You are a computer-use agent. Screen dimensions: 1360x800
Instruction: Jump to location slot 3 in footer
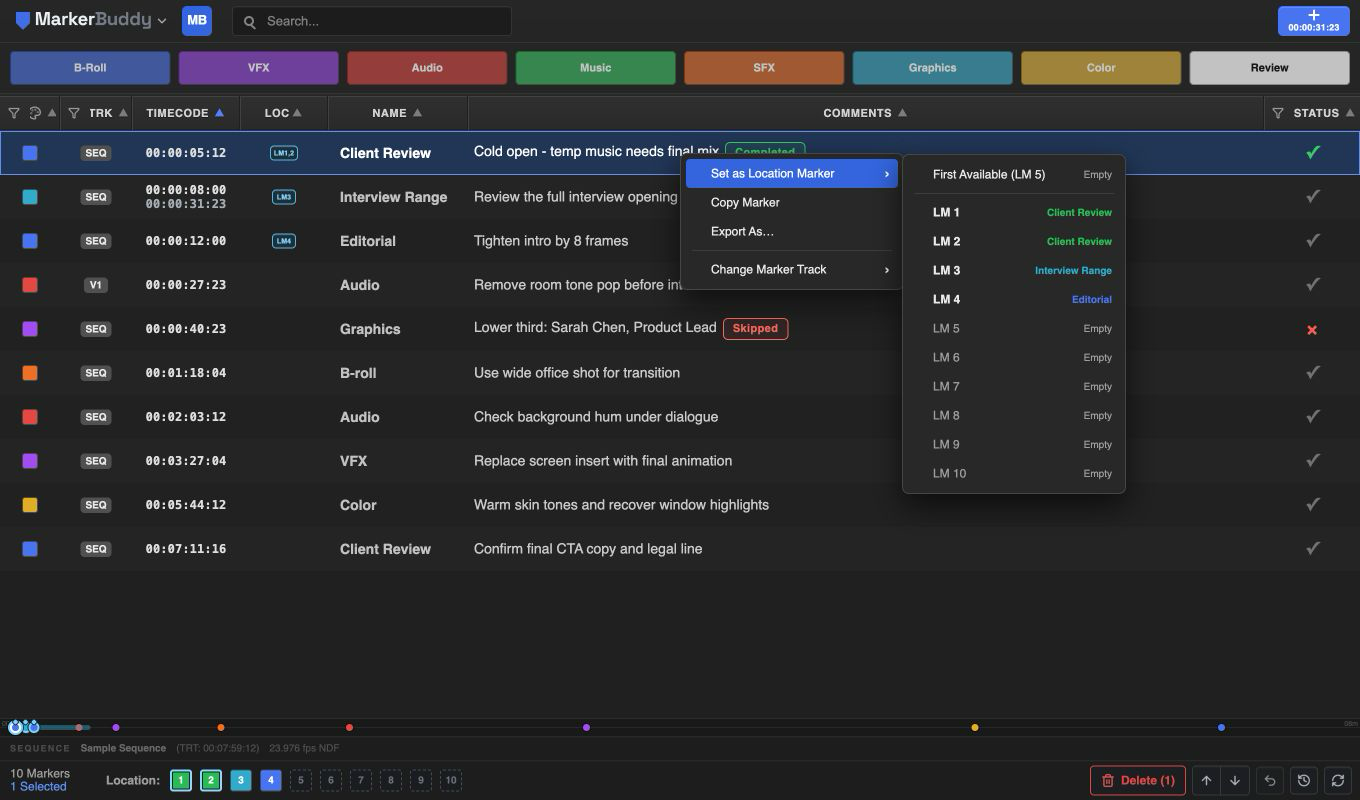click(241, 781)
